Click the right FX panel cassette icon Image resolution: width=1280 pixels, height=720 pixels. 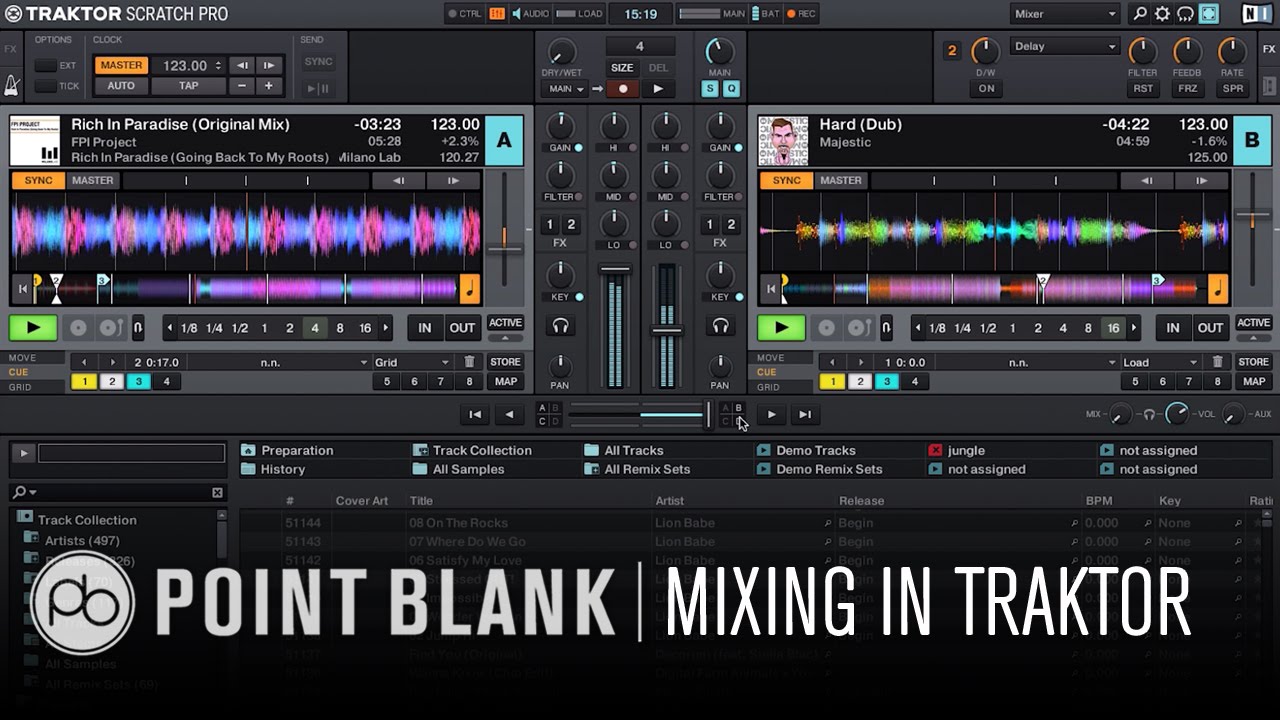pyautogui.click(x=1269, y=87)
